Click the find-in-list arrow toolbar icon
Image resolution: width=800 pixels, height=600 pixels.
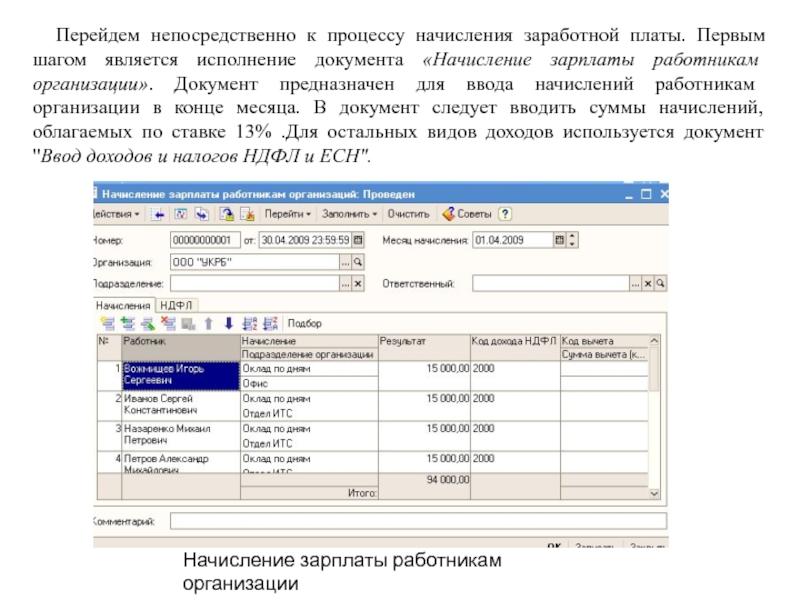coord(159,214)
